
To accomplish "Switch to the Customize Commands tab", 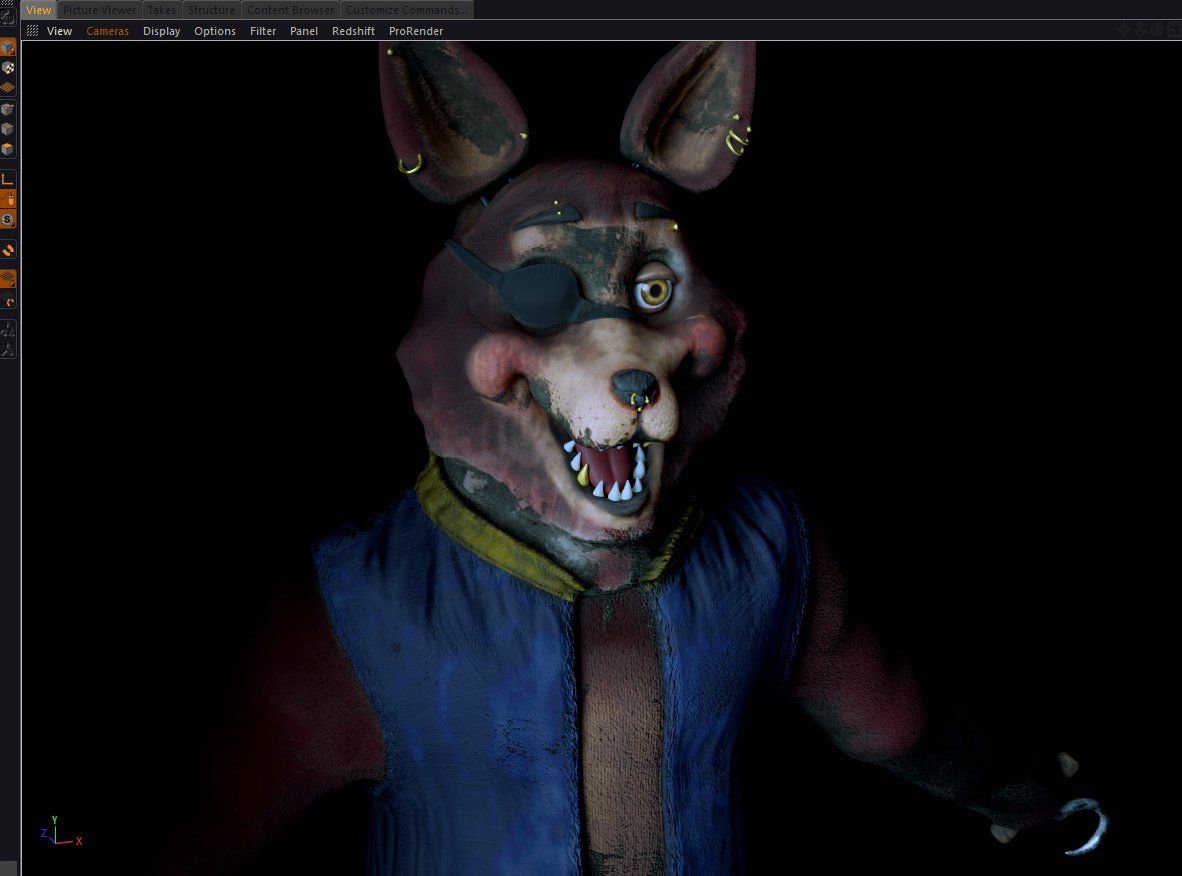I will (x=406, y=10).
